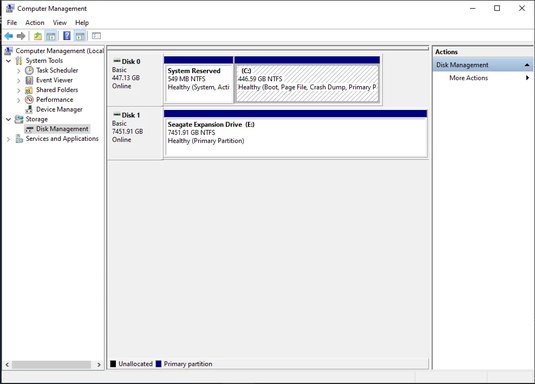Click the Computer Management (Local) root node icon

pos(9,51)
